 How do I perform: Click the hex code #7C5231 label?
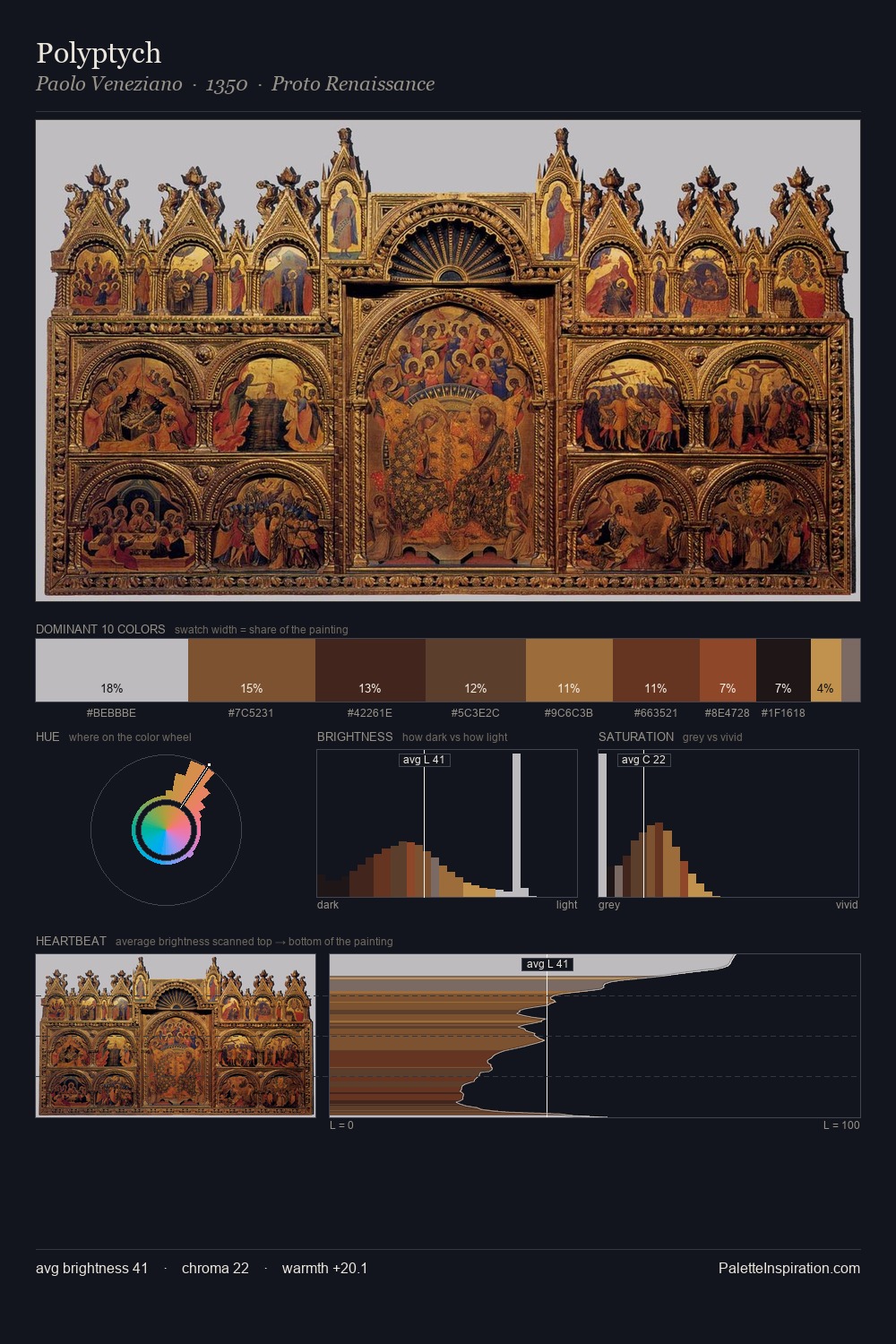pos(252,713)
